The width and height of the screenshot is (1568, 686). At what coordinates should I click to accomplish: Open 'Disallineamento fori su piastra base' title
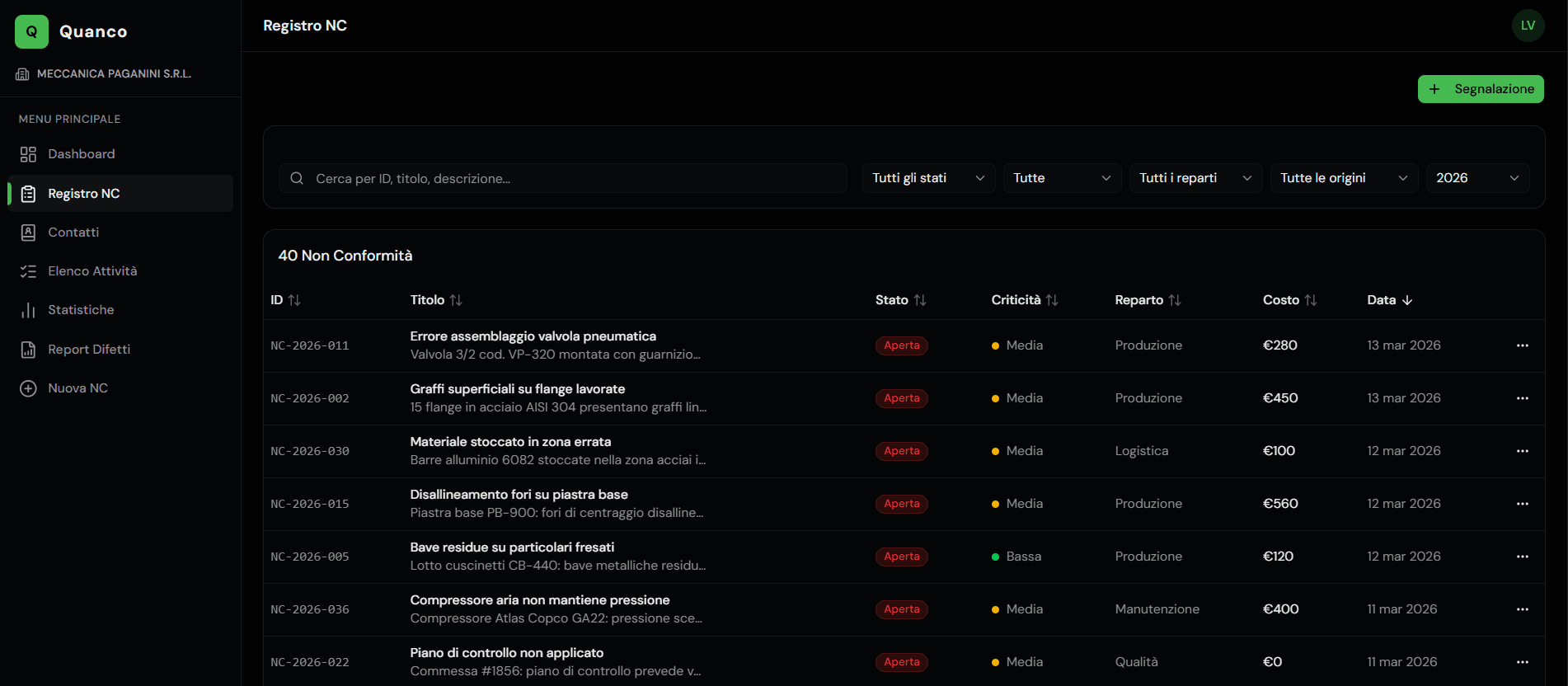click(x=519, y=495)
